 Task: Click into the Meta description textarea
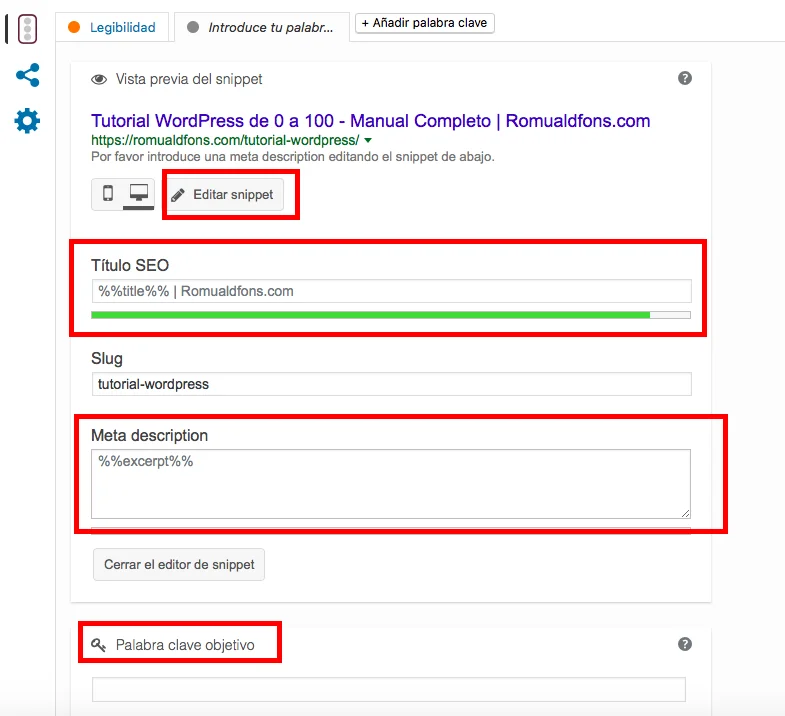[x=390, y=483]
